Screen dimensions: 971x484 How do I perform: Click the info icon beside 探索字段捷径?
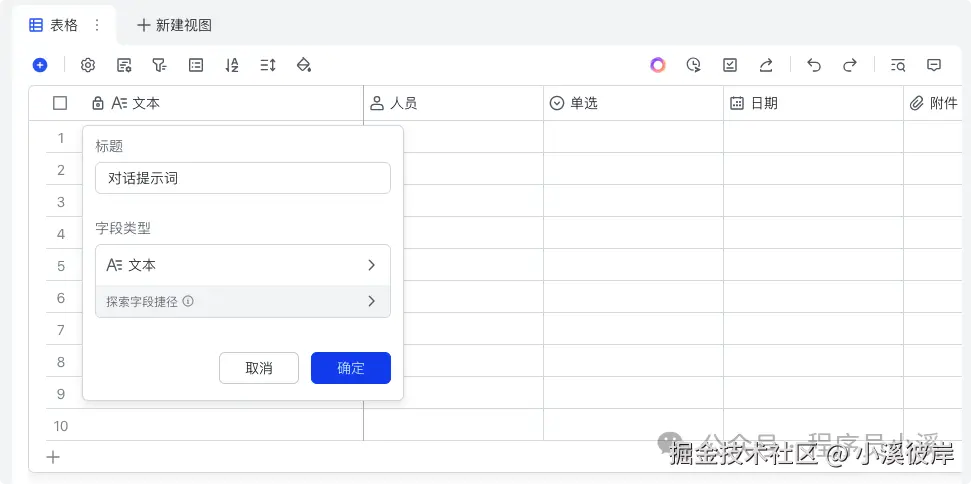coord(188,301)
